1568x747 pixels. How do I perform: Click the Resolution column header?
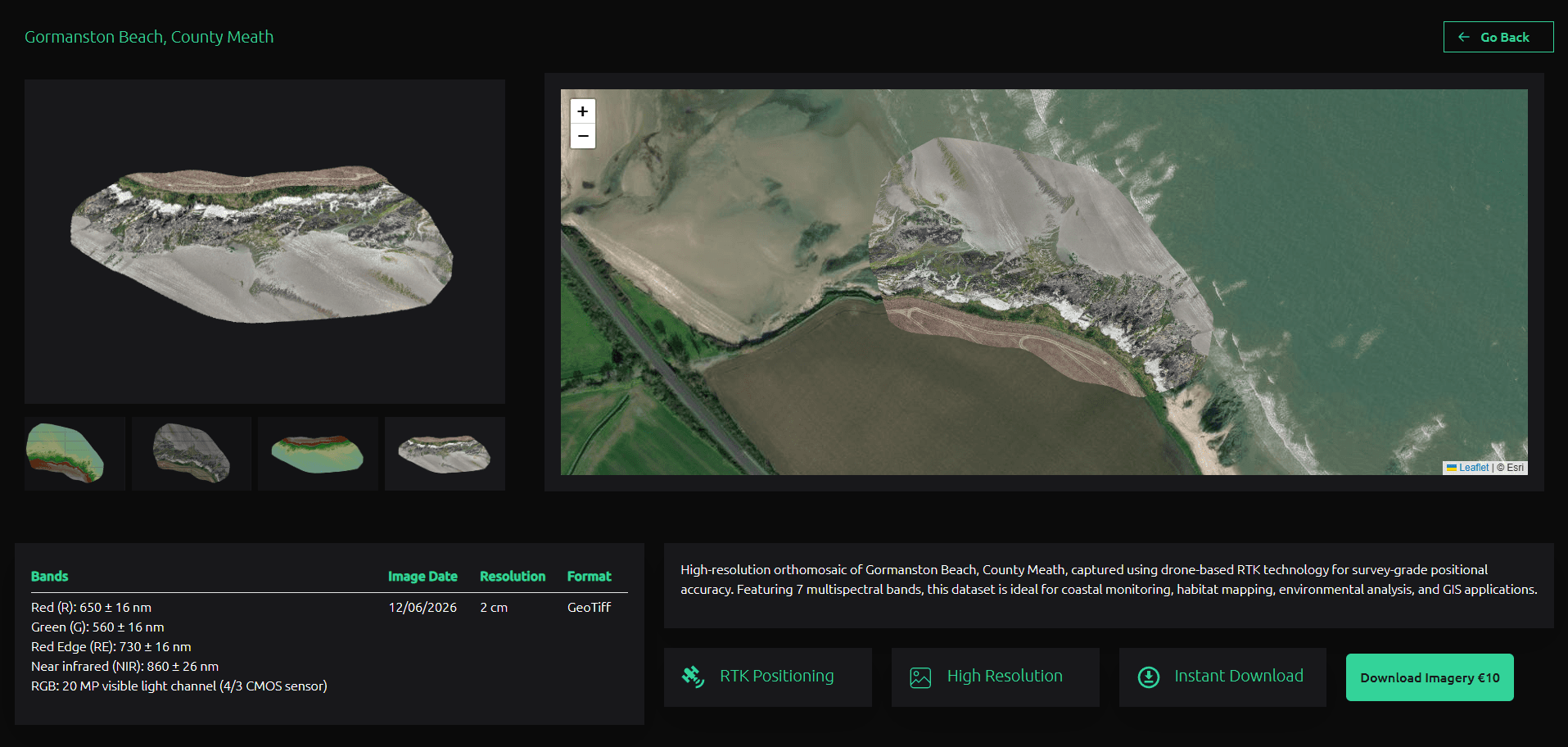point(513,577)
